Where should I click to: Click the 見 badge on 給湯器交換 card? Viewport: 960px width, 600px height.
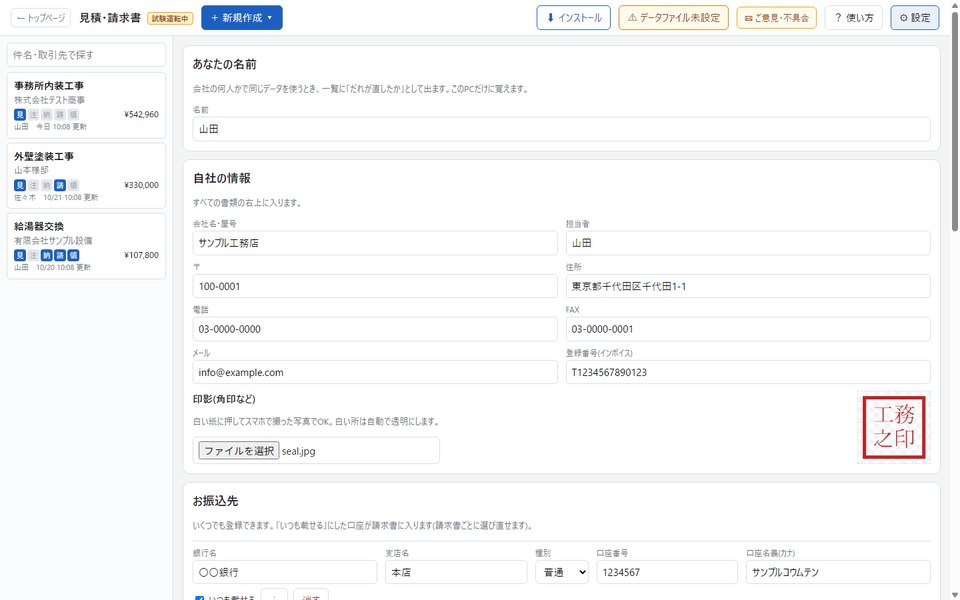pos(20,255)
